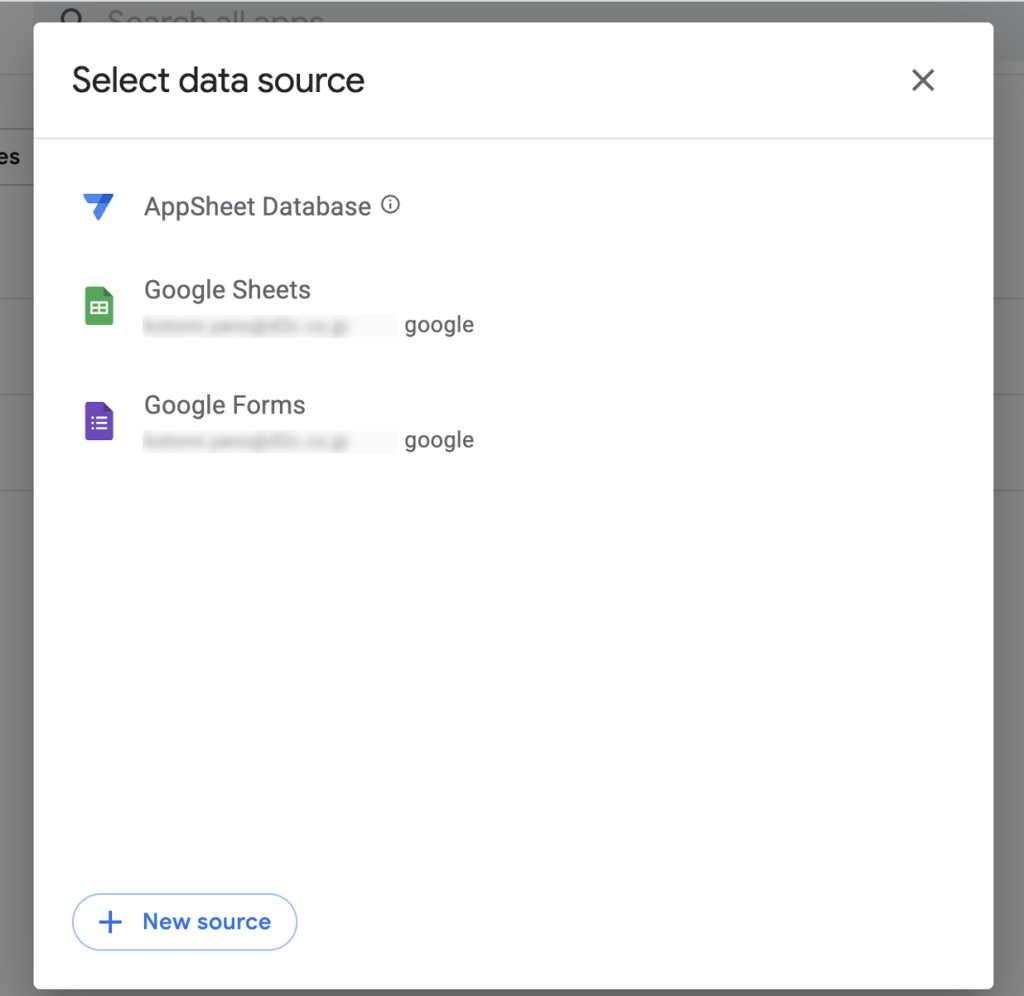
Task: Click the green Google Sheets icon
Action: (x=99, y=307)
